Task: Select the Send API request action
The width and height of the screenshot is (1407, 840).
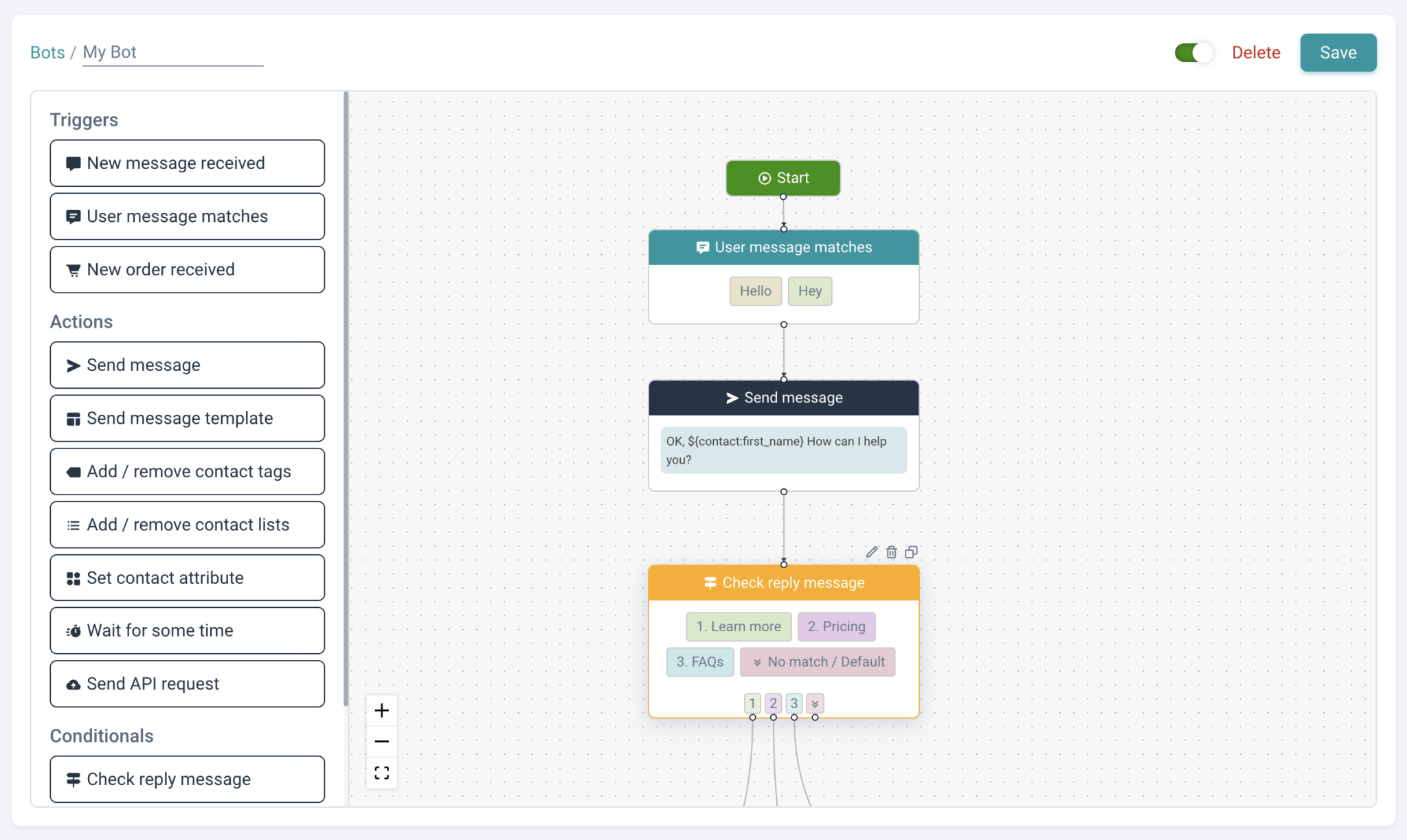Action: tap(187, 683)
